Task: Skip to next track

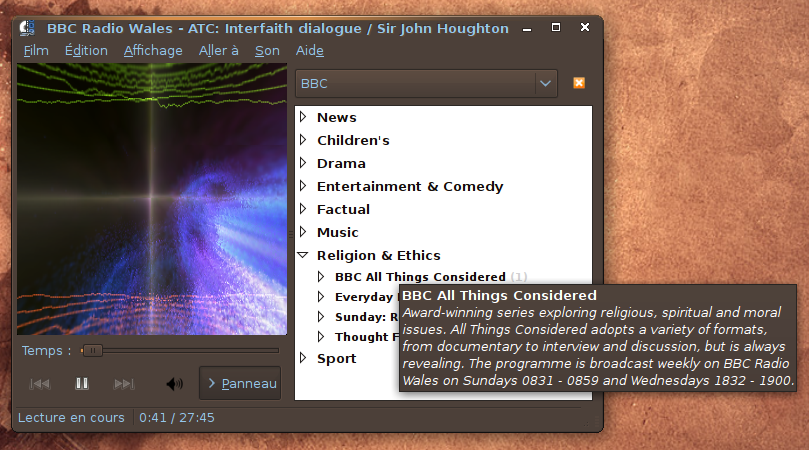Action: pyautogui.click(x=124, y=383)
